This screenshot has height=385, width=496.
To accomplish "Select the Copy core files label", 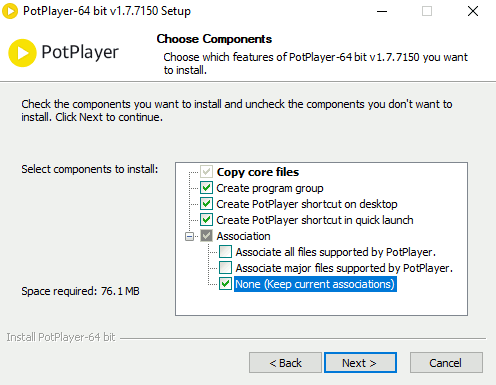I will 258,172.
